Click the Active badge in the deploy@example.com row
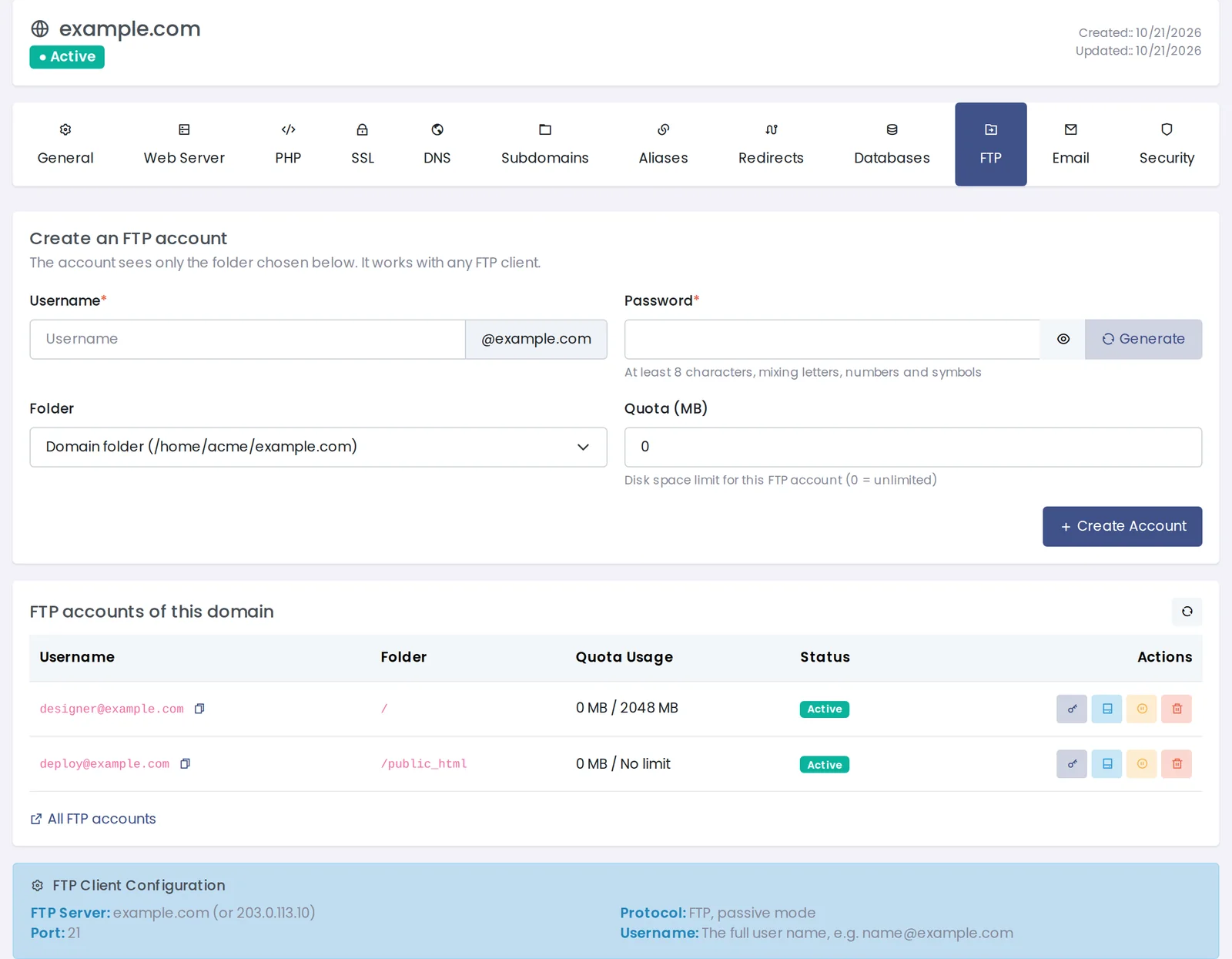The image size is (1232, 959). click(824, 764)
